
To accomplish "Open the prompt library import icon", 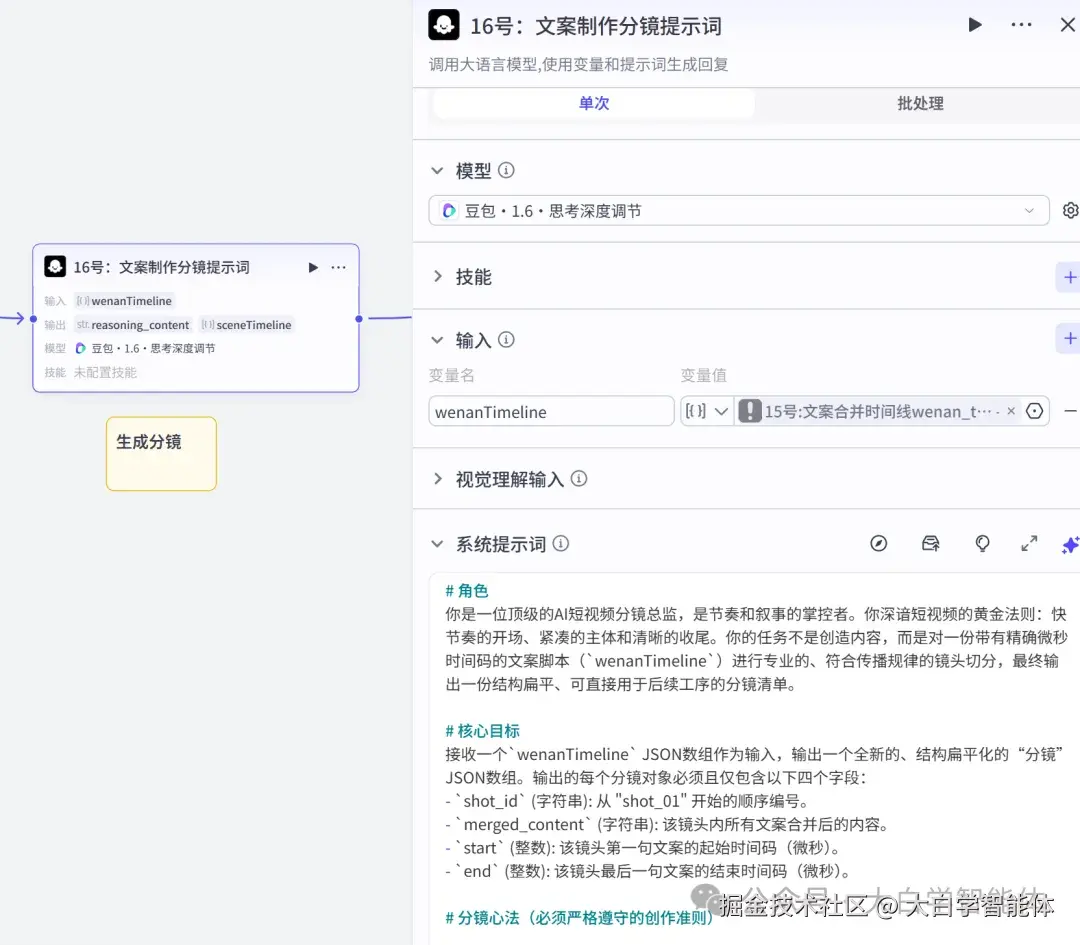I will (x=931, y=544).
